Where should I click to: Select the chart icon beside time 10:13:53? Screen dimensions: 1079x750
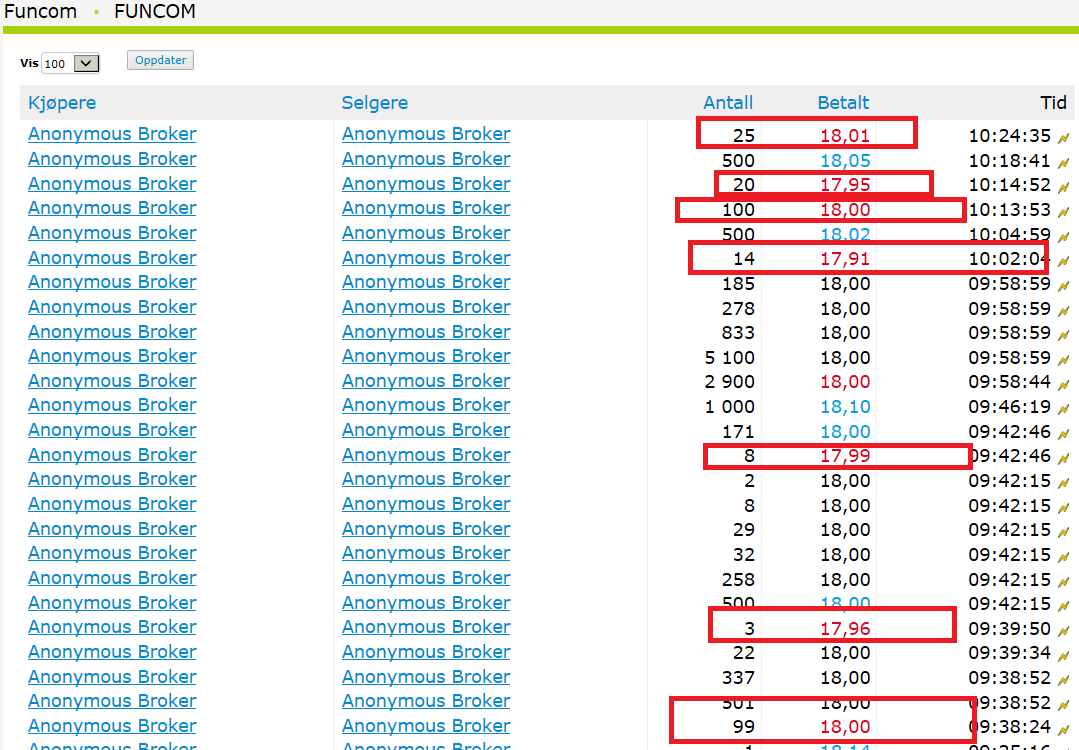pos(1064,212)
